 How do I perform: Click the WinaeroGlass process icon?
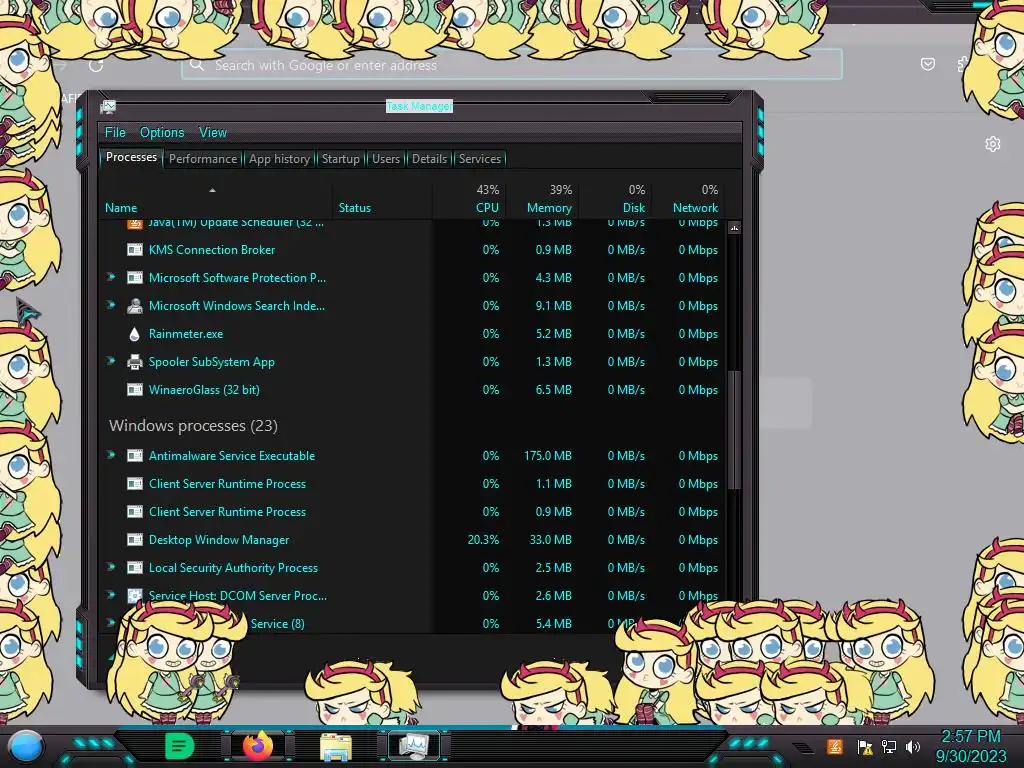click(135, 390)
